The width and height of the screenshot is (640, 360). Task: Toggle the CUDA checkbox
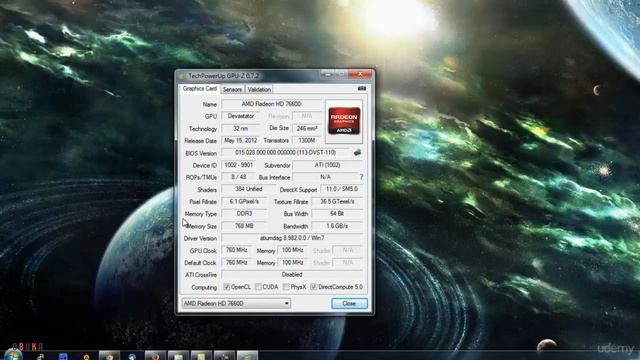tap(258, 287)
